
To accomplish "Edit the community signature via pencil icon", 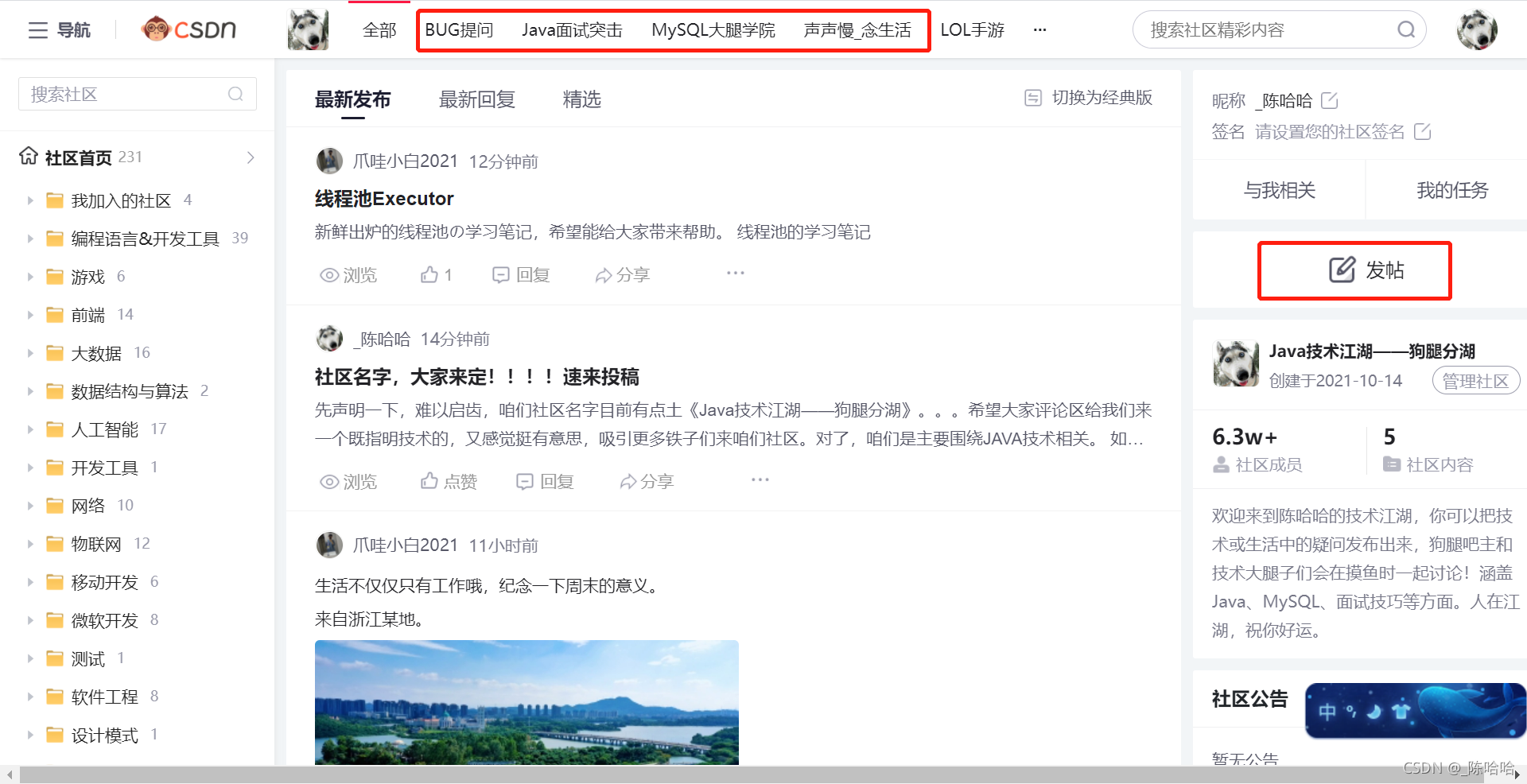I will pyautogui.click(x=1423, y=132).
